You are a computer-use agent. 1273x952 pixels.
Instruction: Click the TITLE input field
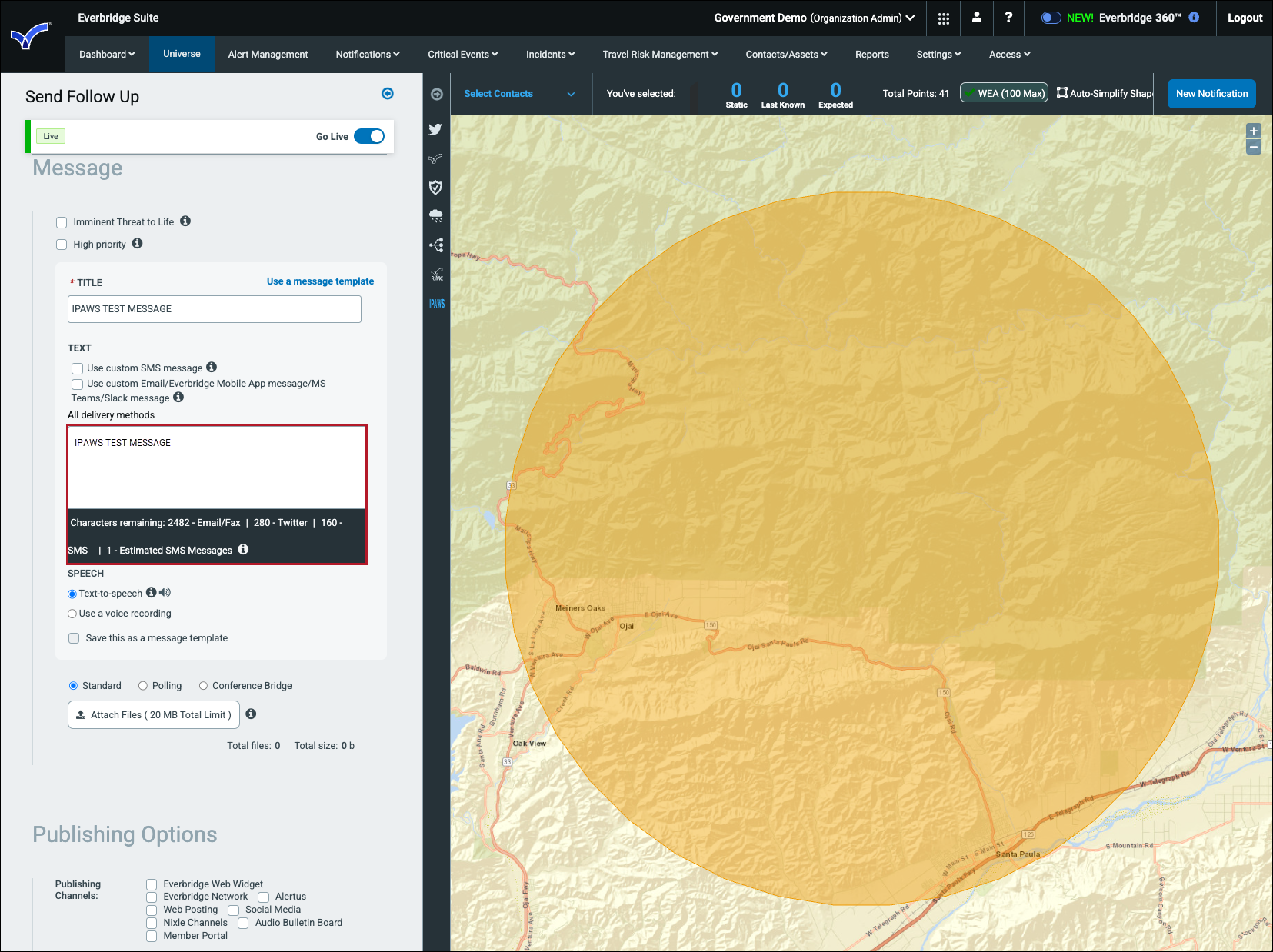215,309
